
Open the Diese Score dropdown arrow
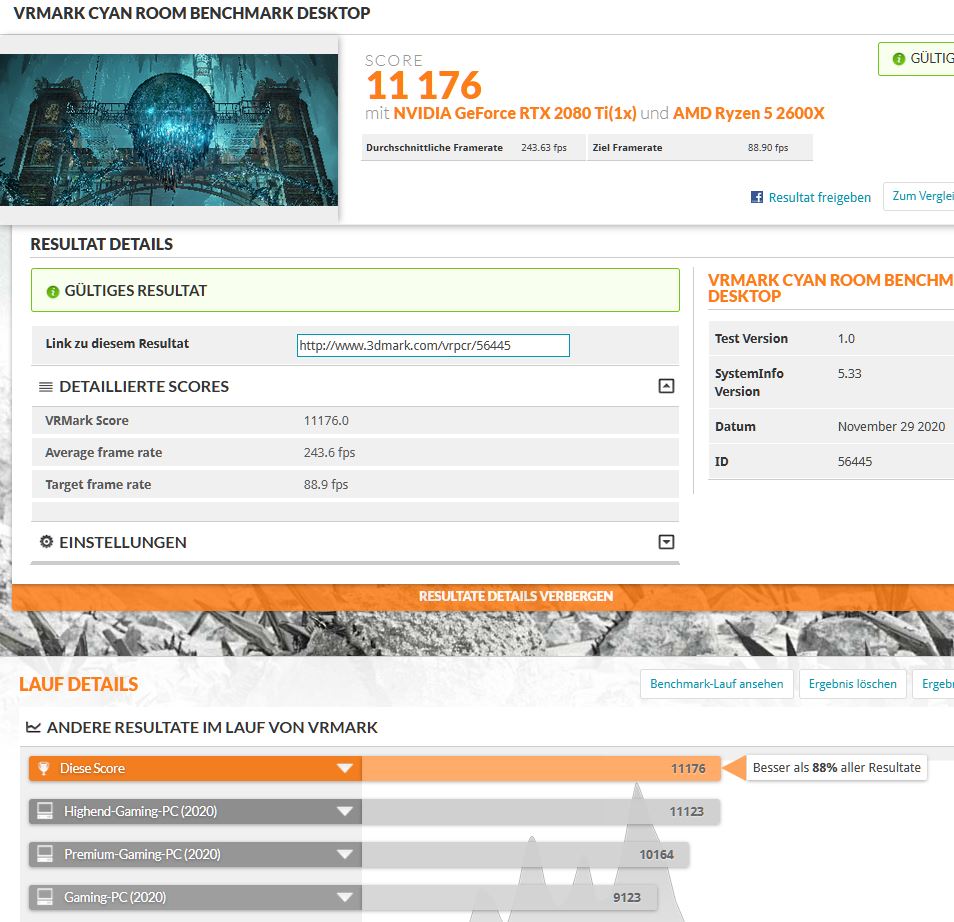(x=345, y=768)
